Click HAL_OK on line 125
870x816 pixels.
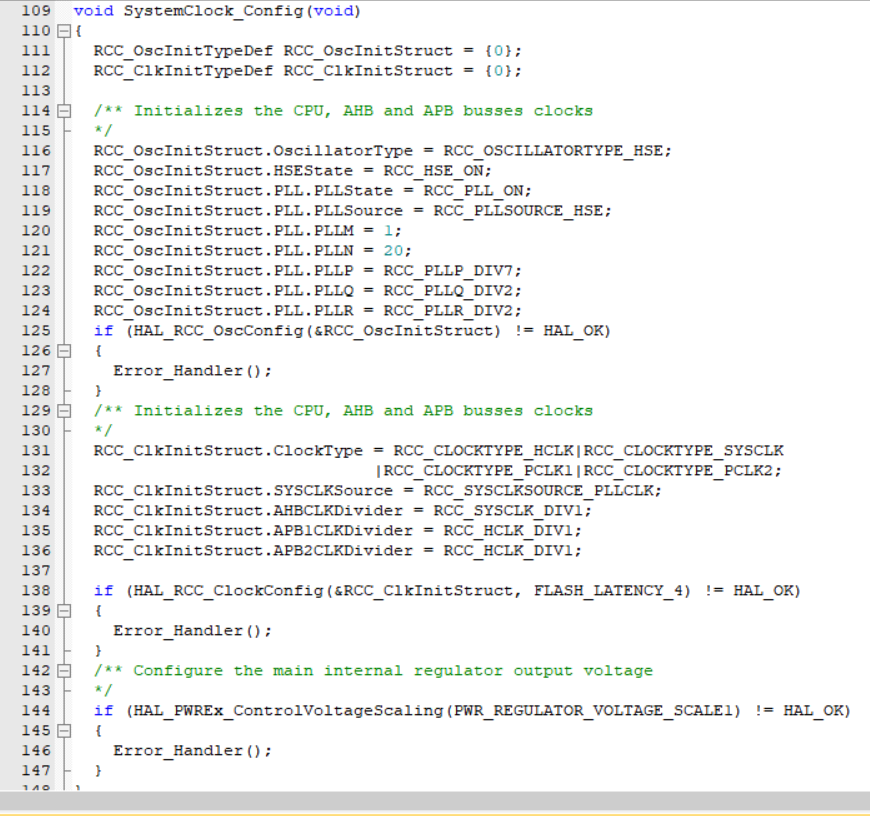(x=573, y=331)
